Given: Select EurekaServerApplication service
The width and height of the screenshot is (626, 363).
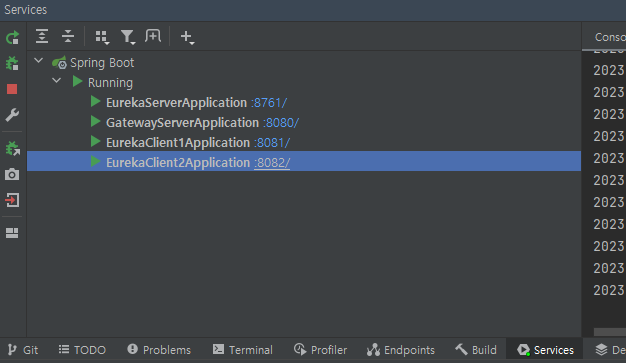Looking at the screenshot, I should (x=176, y=103).
